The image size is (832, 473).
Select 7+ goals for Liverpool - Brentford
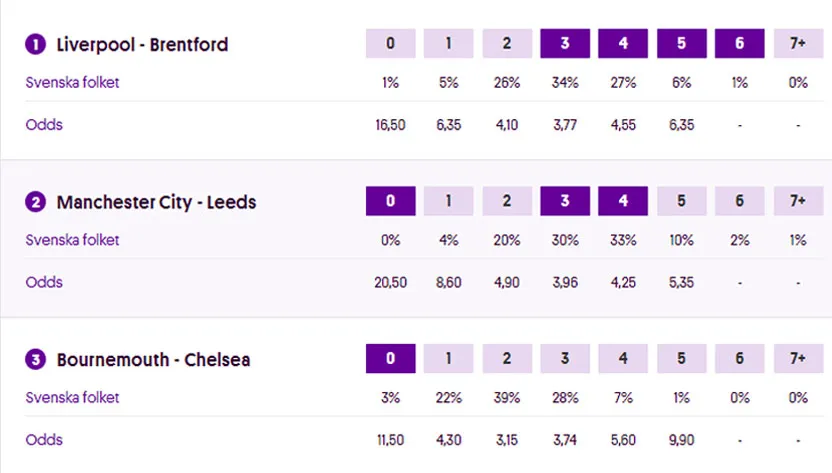[x=798, y=44]
